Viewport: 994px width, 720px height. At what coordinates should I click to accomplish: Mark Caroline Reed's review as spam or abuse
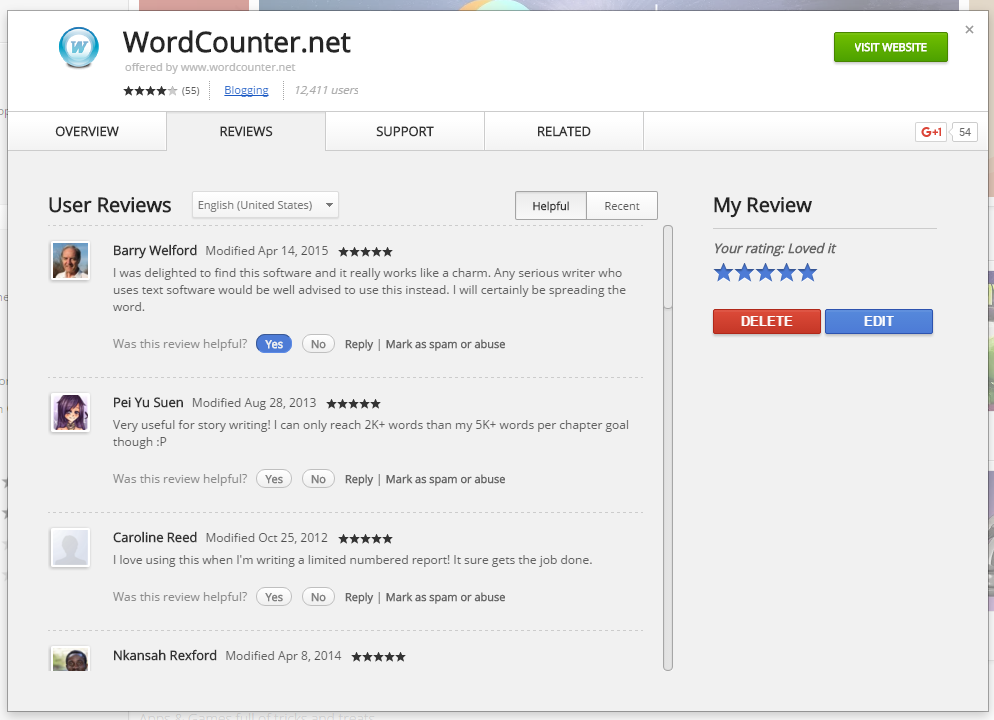tap(446, 597)
